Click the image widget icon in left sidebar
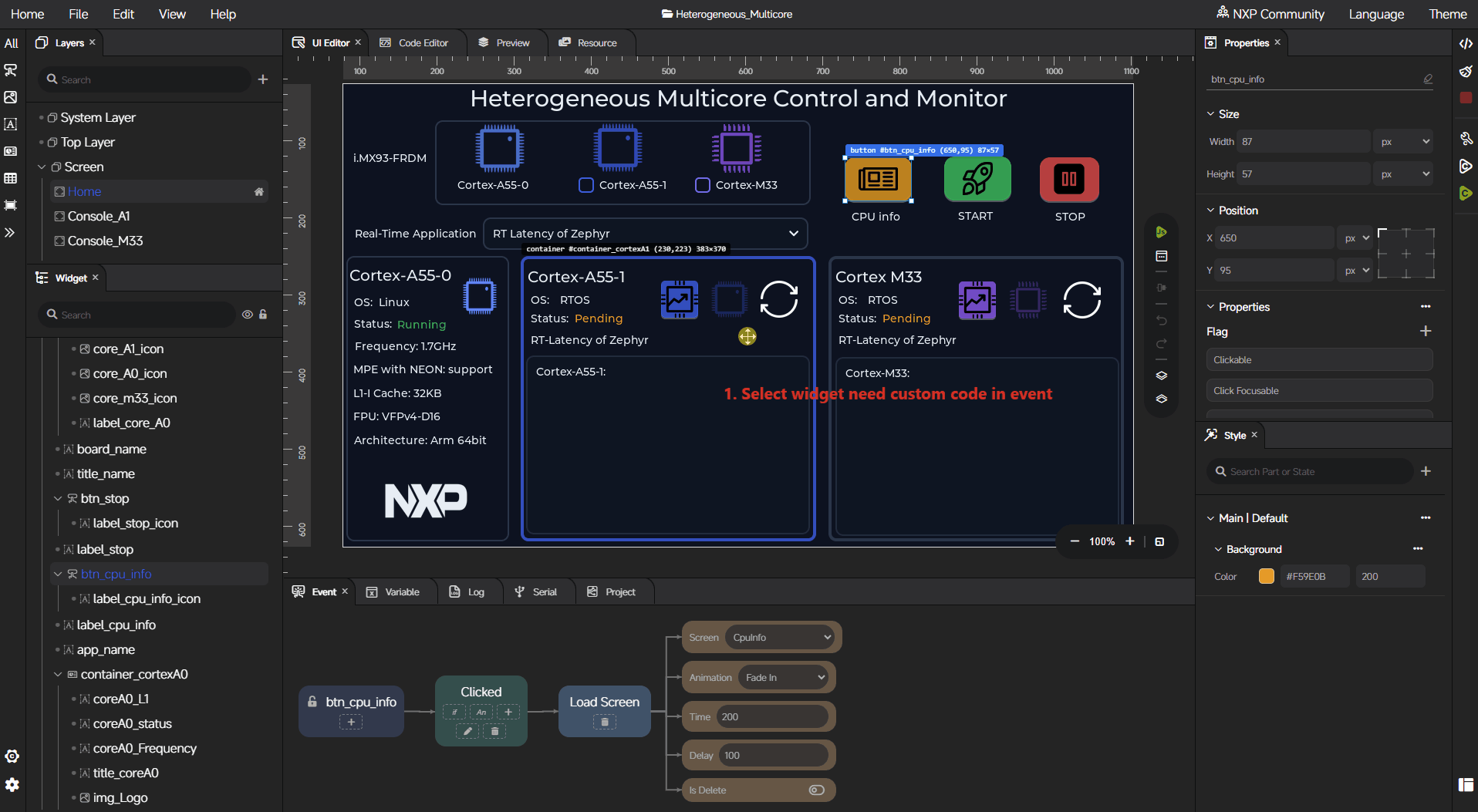1478x812 pixels. tap(11, 97)
